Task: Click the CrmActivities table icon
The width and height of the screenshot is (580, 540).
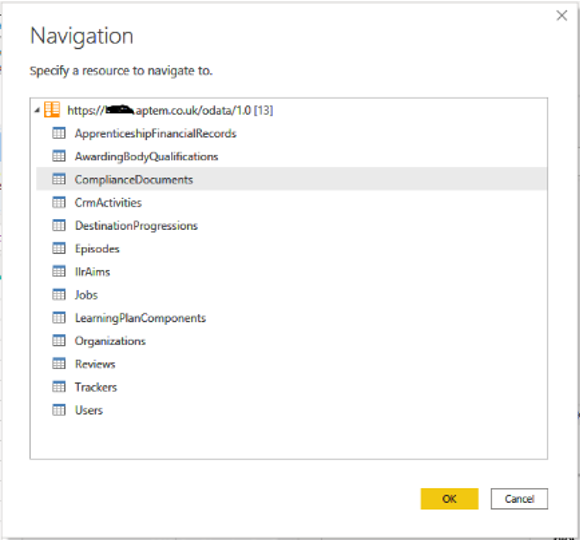Action: pyautogui.click(x=59, y=202)
